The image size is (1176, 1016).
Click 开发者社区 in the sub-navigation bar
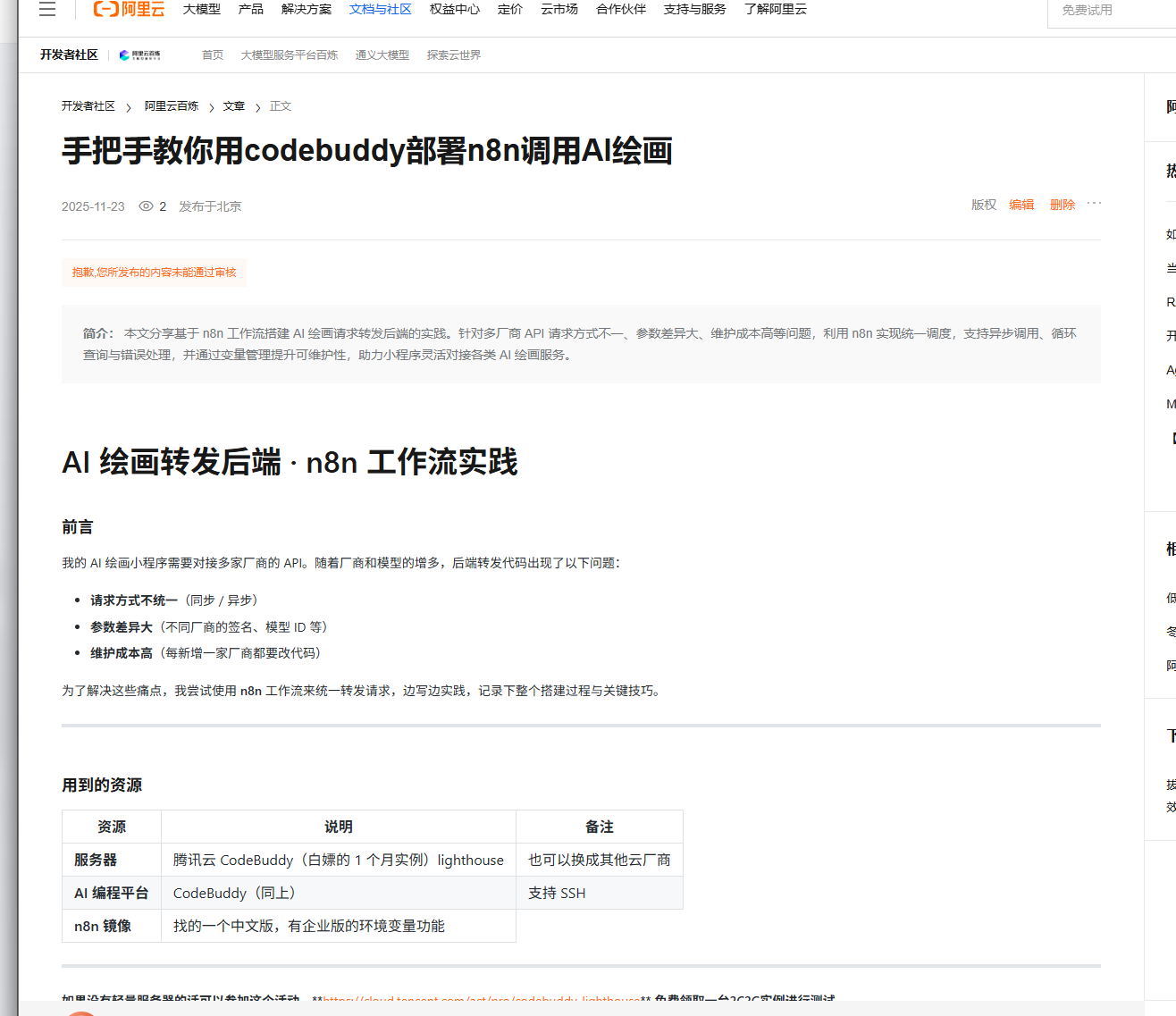tap(69, 55)
